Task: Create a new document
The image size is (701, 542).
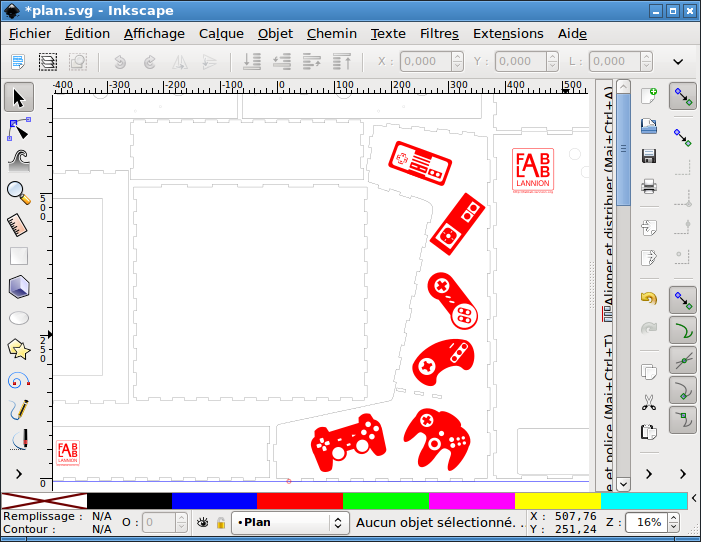Action: [649, 96]
